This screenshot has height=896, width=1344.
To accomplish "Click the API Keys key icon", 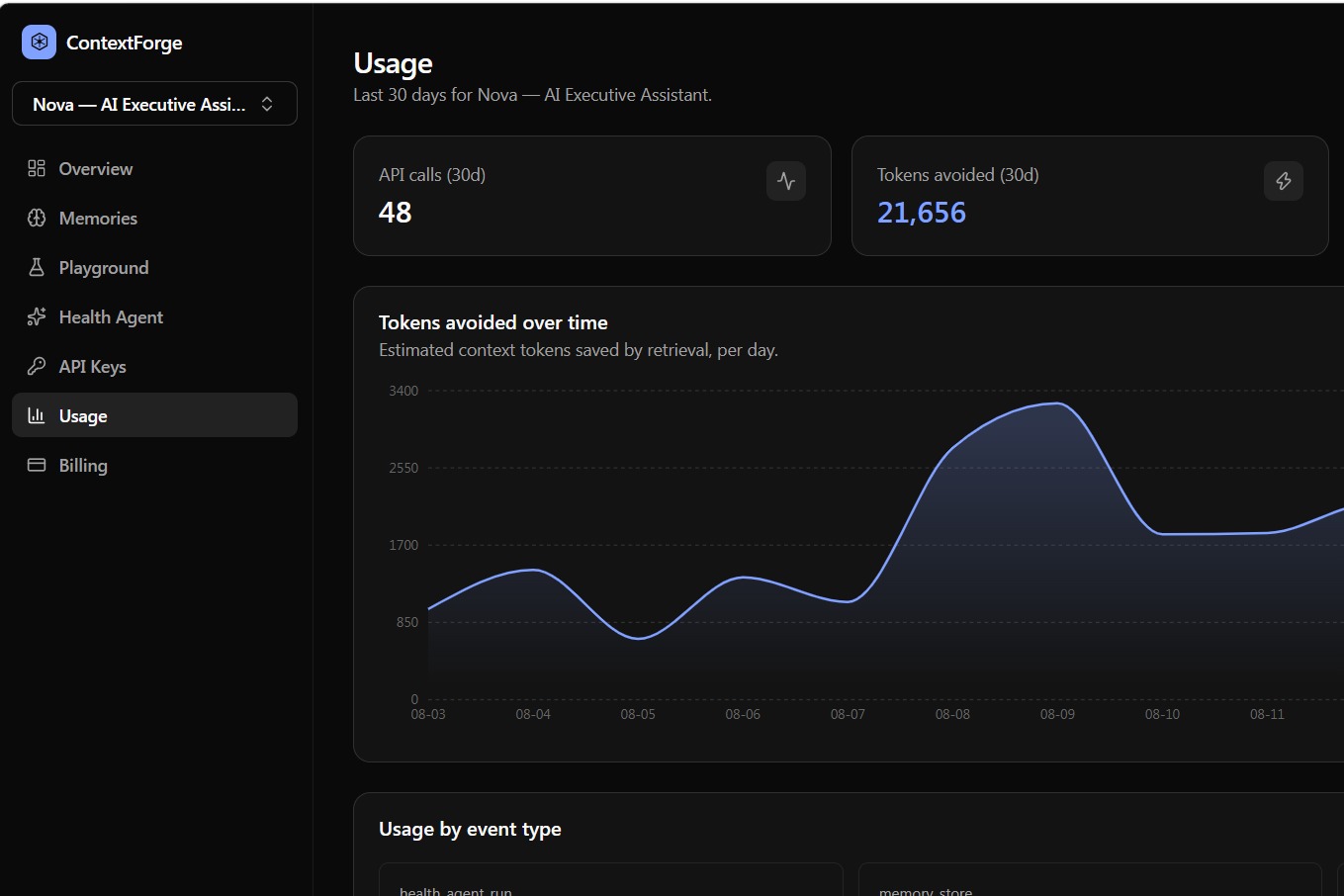I will (x=37, y=366).
